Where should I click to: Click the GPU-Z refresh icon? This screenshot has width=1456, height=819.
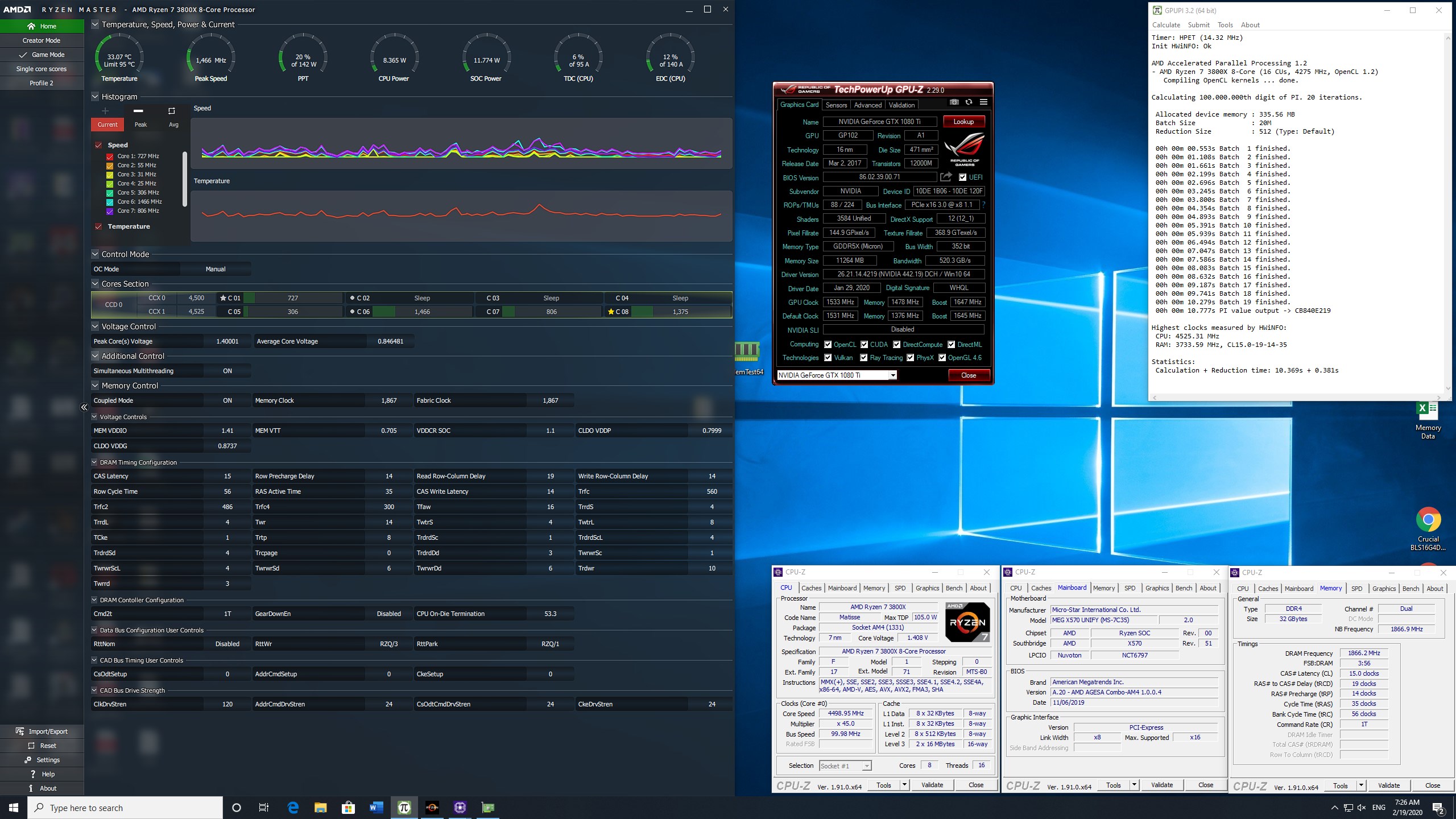point(969,102)
